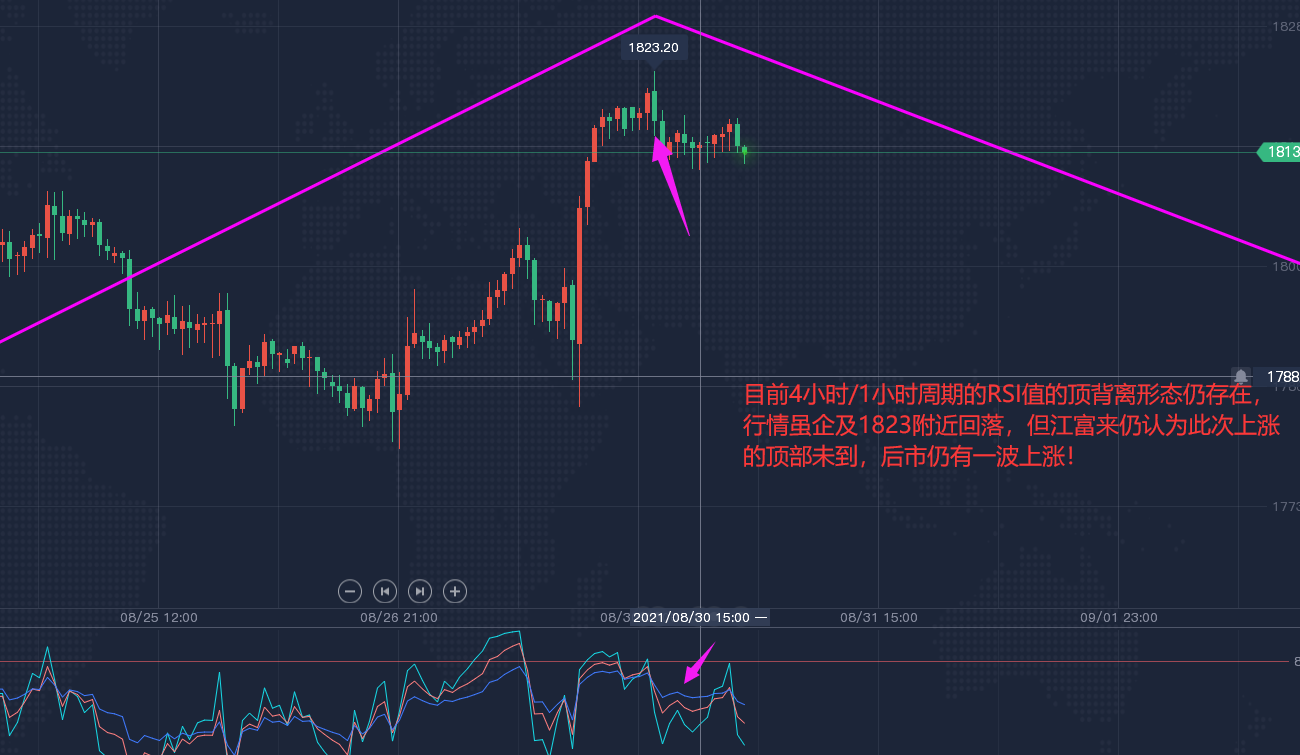Jump to the latest candles with skip-forward icon
Image resolution: width=1300 pixels, height=755 pixels.
[420, 591]
